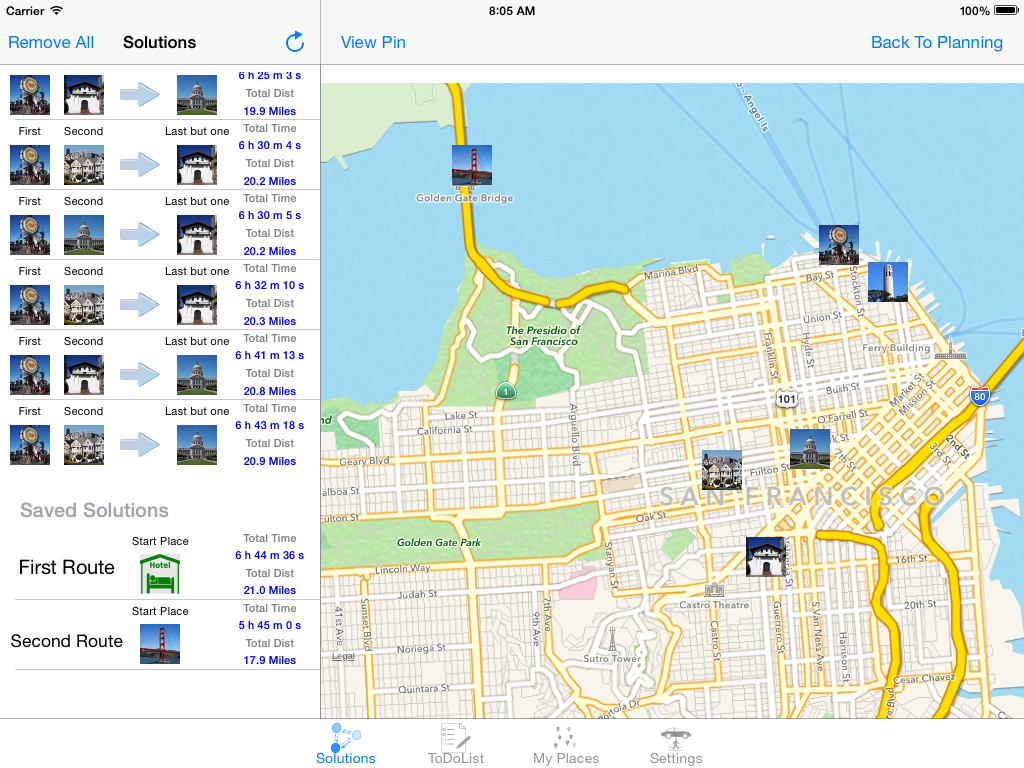Select the solution time 6 h 32 m 10 s
1024x768 pixels.
pos(270,285)
